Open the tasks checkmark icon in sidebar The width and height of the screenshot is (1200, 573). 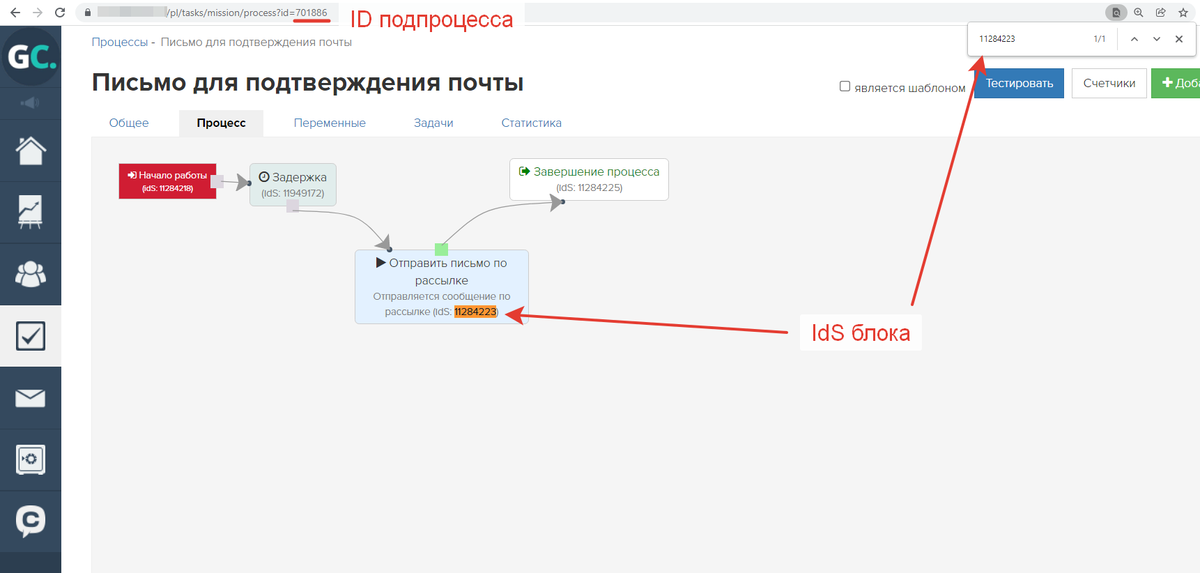(x=30, y=336)
